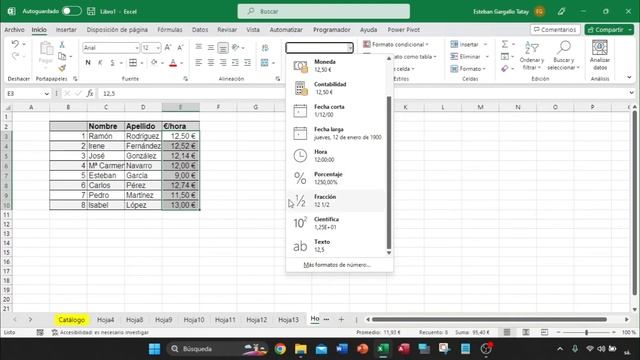Screen dimensions: 640x360
Task: Click the Increase font size icon
Action: 168,48
